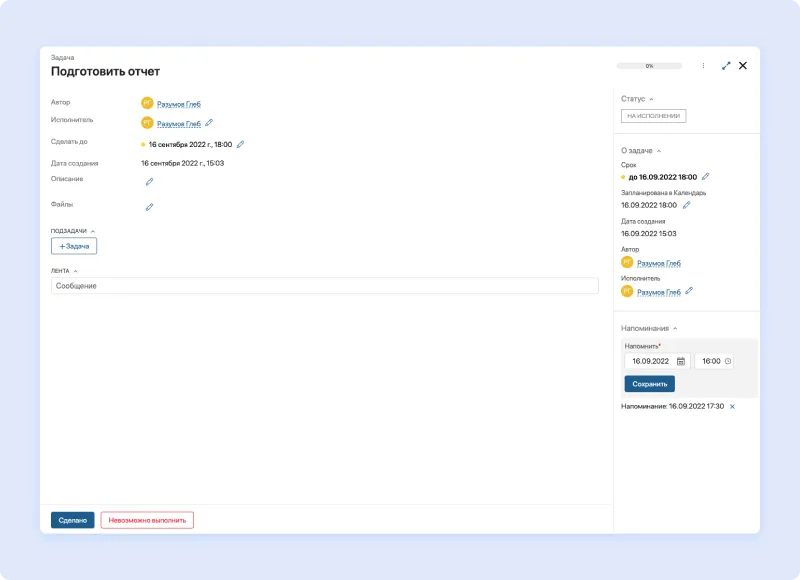Click the pencil icon beside Описание
Image resolution: width=800 pixels, height=580 pixels.
149,182
